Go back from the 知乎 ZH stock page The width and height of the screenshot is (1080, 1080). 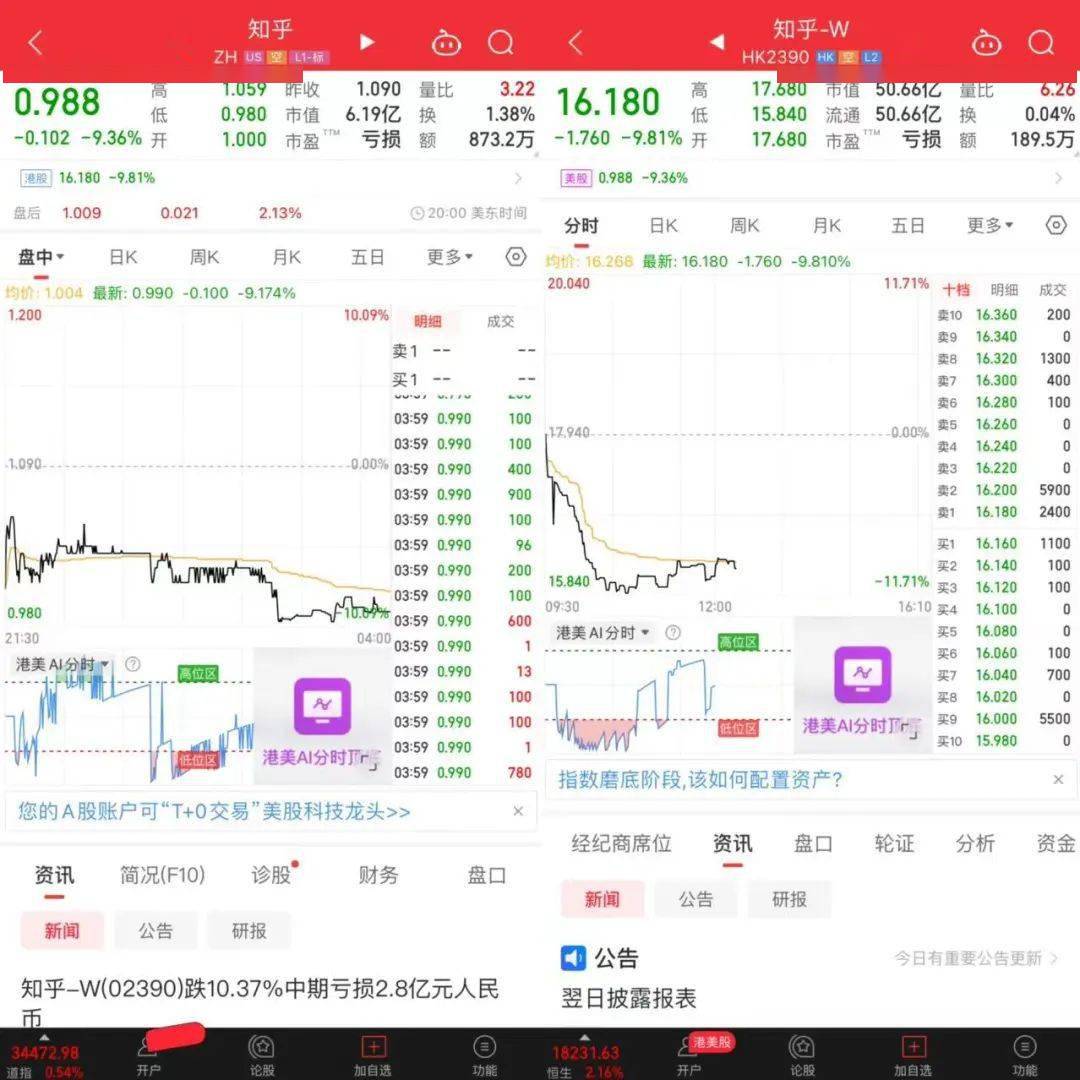coord(36,43)
